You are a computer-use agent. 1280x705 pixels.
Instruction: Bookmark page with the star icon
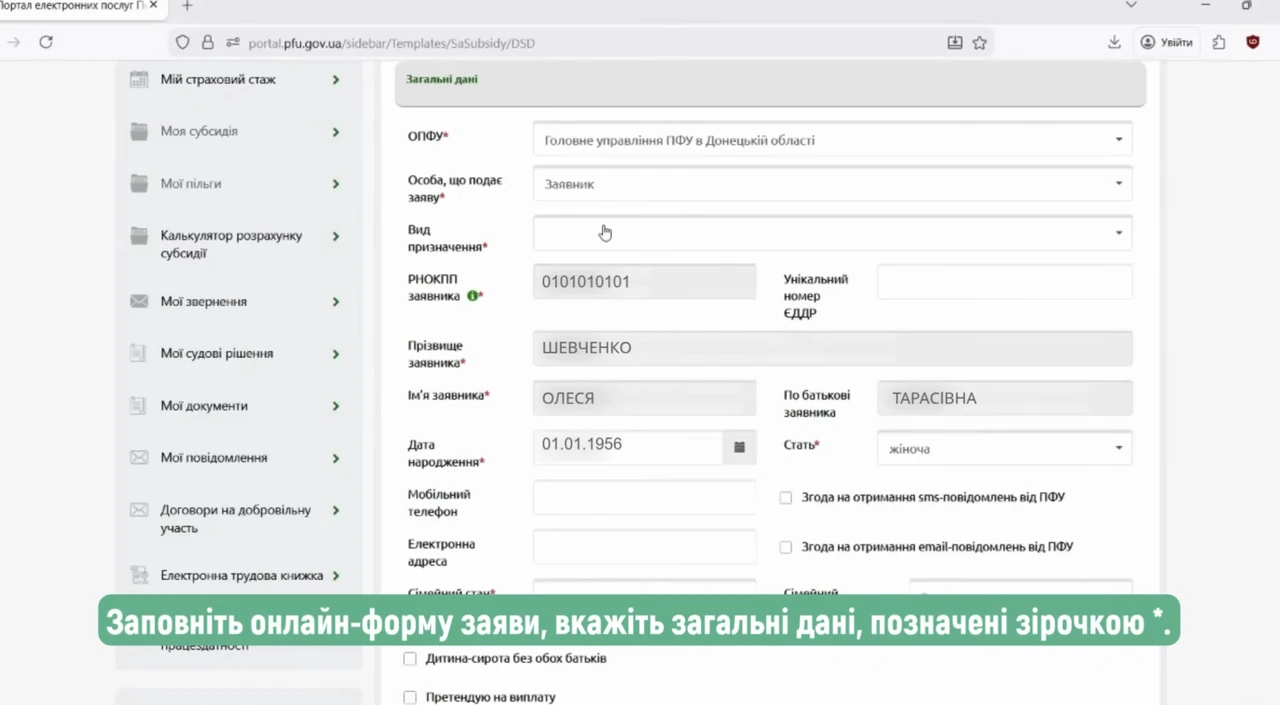(980, 43)
